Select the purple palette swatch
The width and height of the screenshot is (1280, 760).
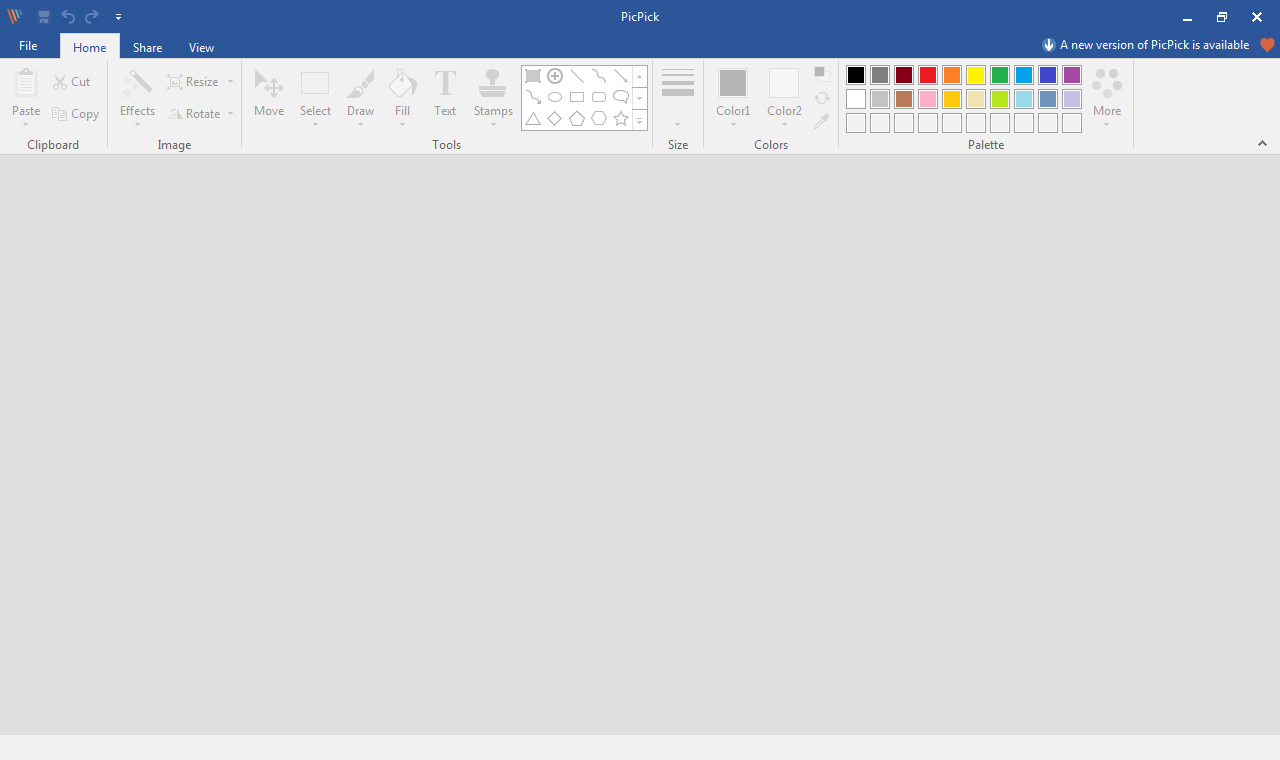(x=1072, y=75)
